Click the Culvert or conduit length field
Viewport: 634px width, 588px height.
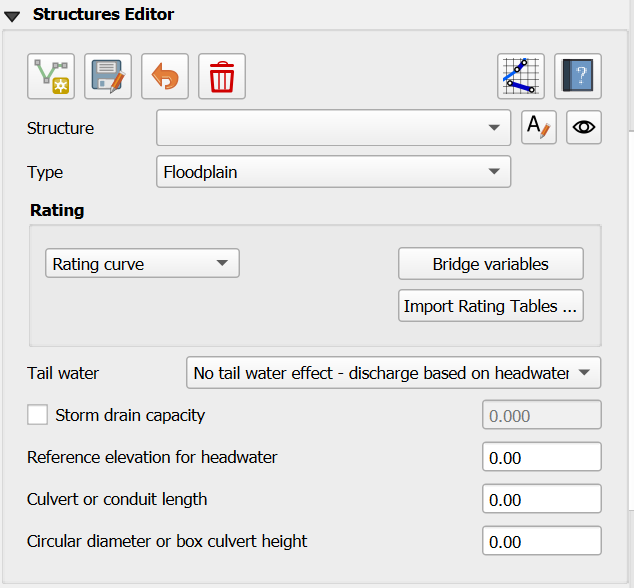(x=541, y=499)
